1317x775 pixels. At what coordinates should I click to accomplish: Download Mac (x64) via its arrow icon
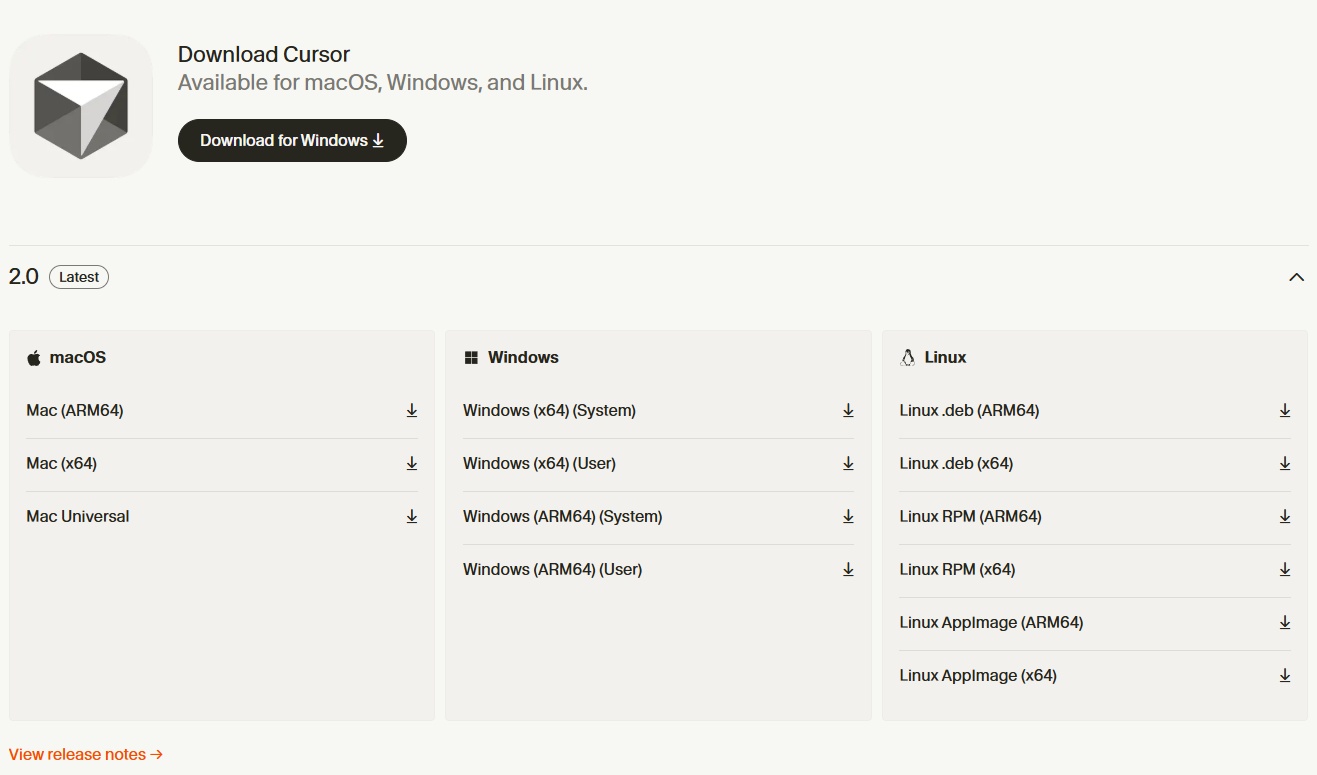[411, 463]
